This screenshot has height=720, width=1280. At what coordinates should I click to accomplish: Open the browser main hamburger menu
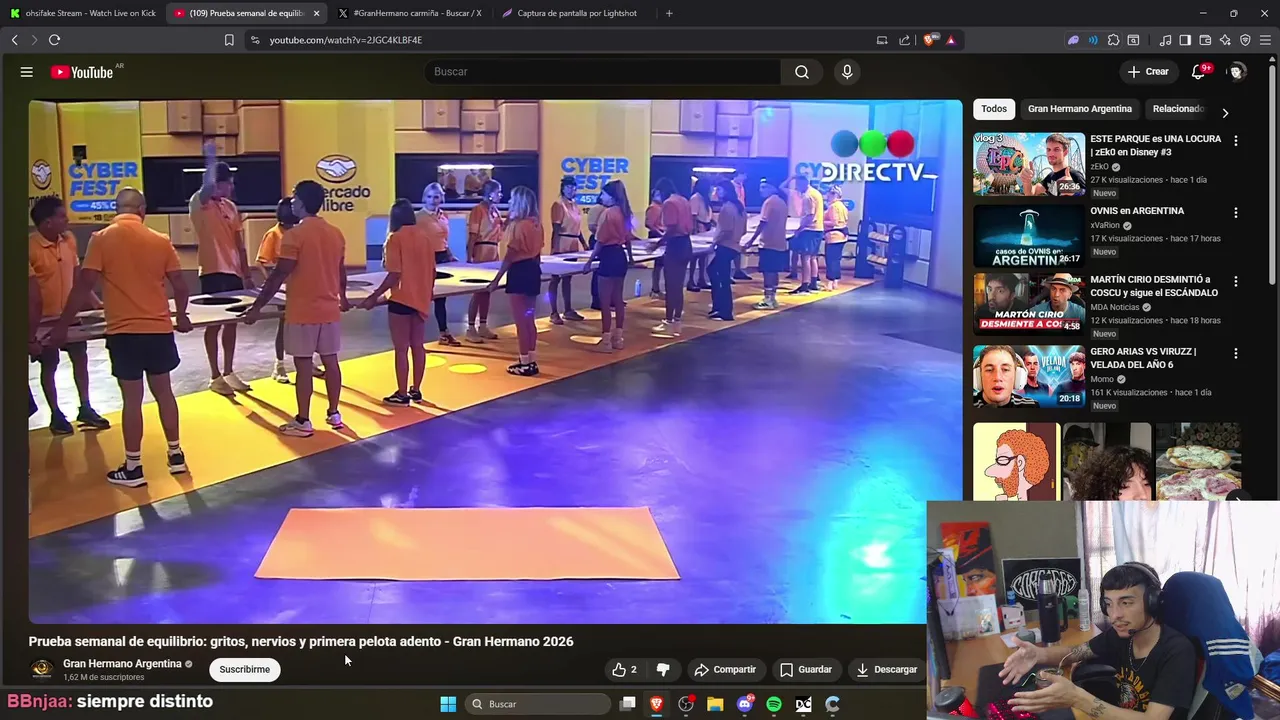1265,40
